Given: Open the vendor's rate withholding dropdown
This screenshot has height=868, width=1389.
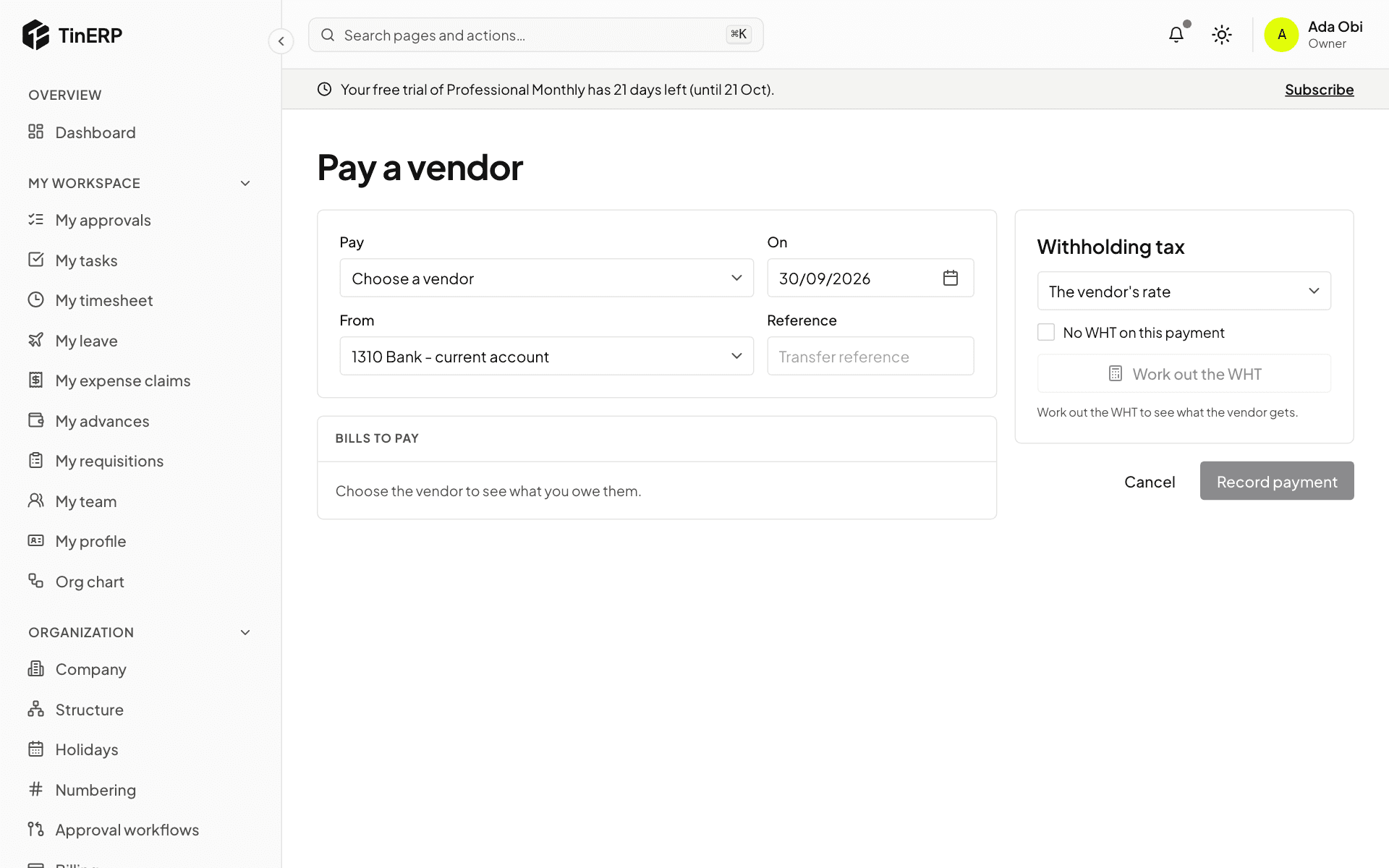Looking at the screenshot, I should tap(1184, 291).
